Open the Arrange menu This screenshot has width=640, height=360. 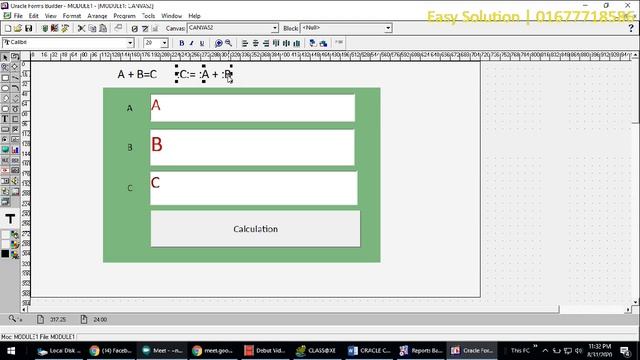[x=97, y=16]
